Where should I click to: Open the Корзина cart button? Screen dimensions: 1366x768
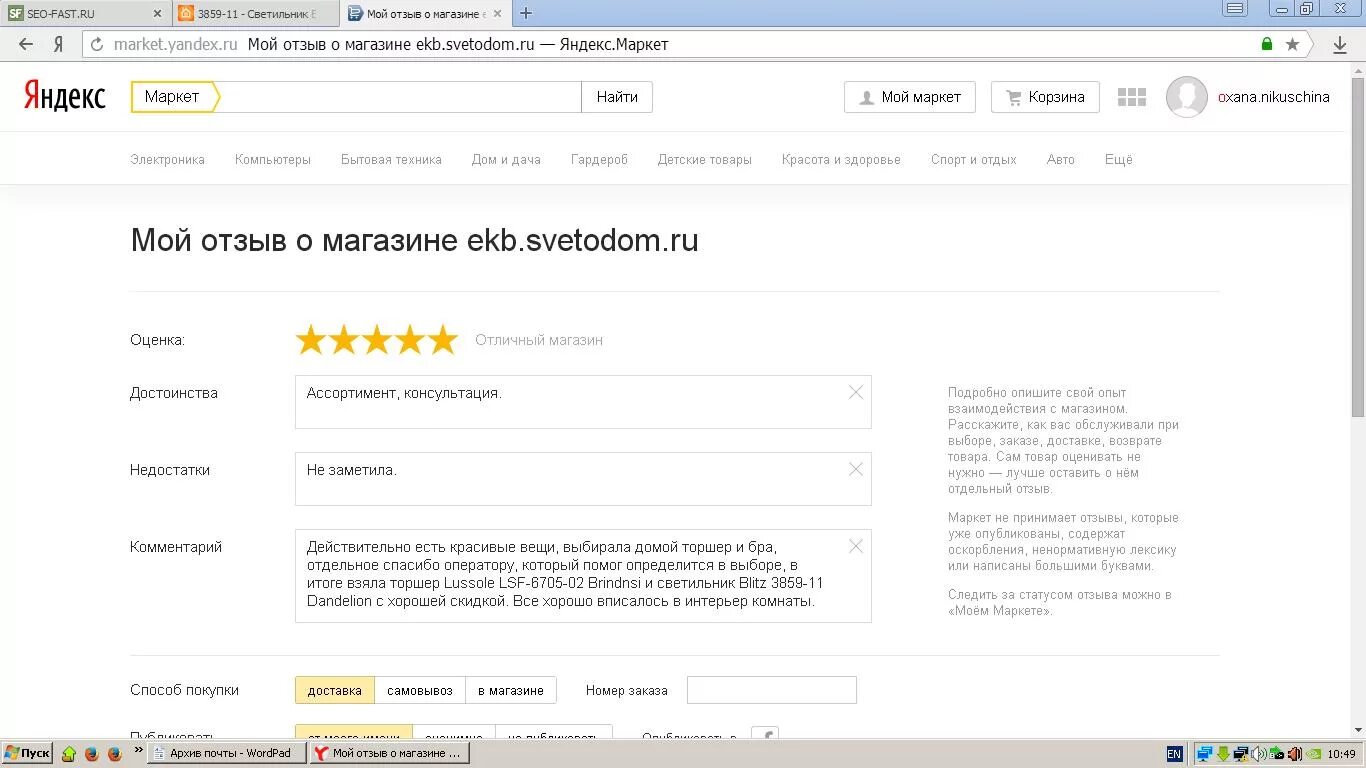tap(1045, 97)
